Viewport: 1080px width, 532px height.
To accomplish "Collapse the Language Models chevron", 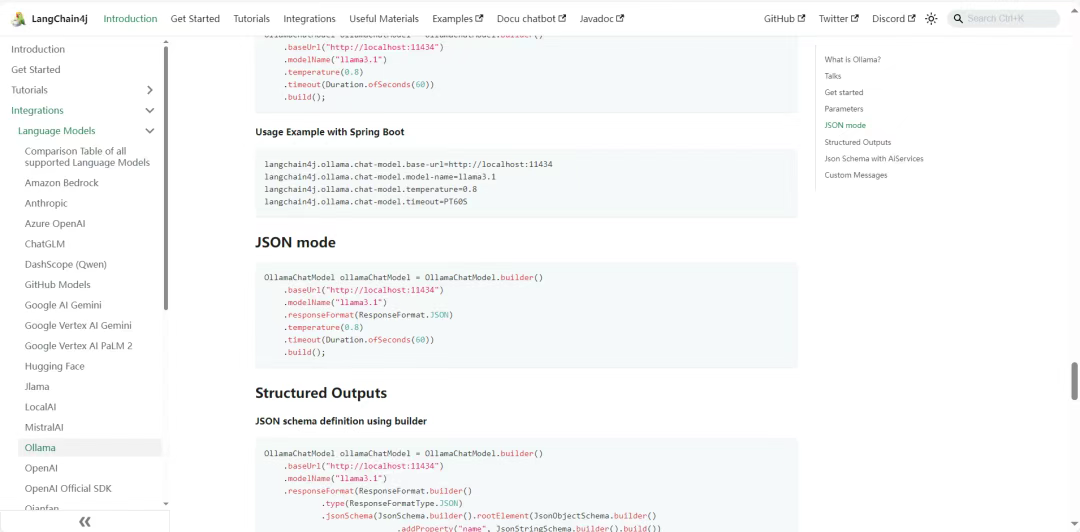I will pyautogui.click(x=149, y=131).
